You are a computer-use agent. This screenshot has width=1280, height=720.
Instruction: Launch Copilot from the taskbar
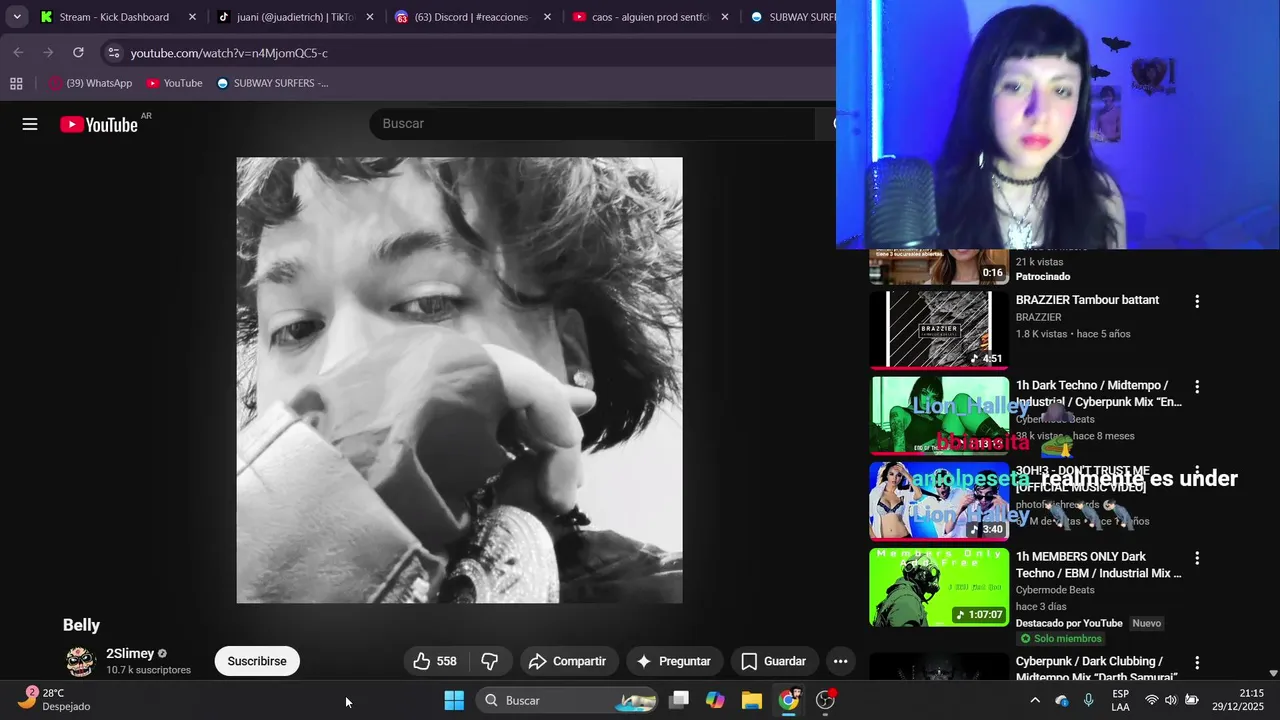pos(715,700)
